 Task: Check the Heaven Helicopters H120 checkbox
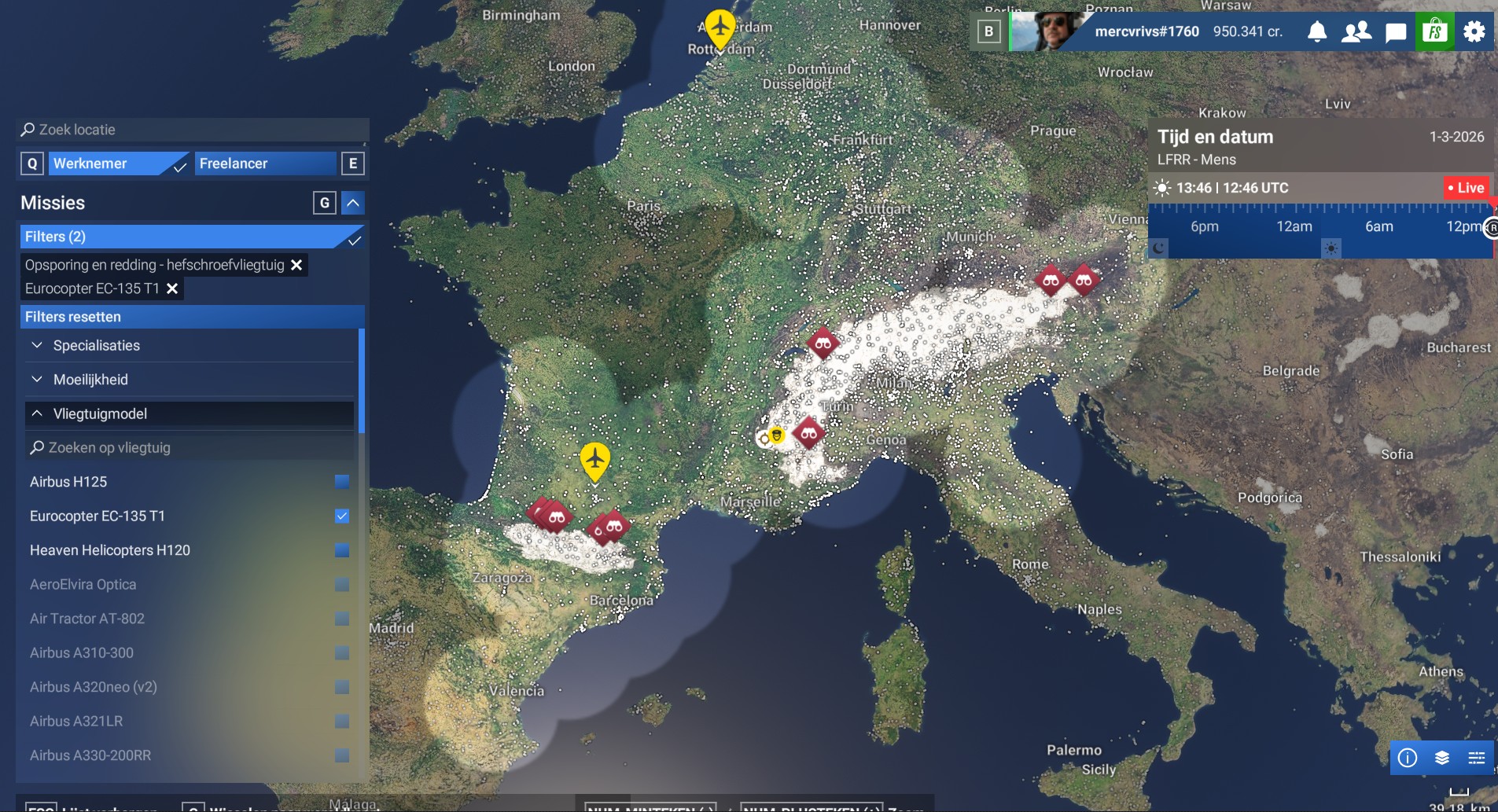(x=342, y=550)
